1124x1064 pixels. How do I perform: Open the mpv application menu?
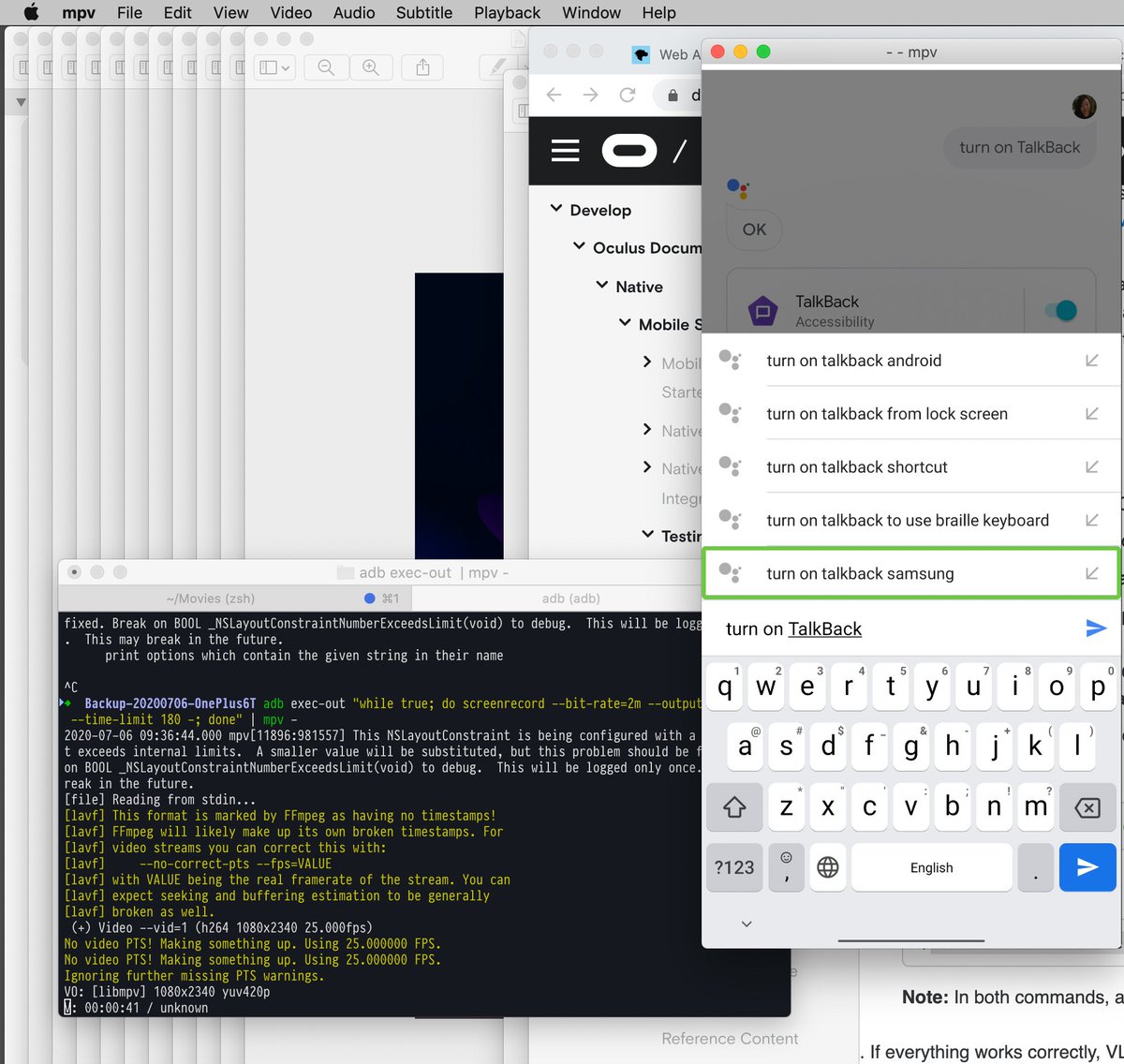coord(79,12)
